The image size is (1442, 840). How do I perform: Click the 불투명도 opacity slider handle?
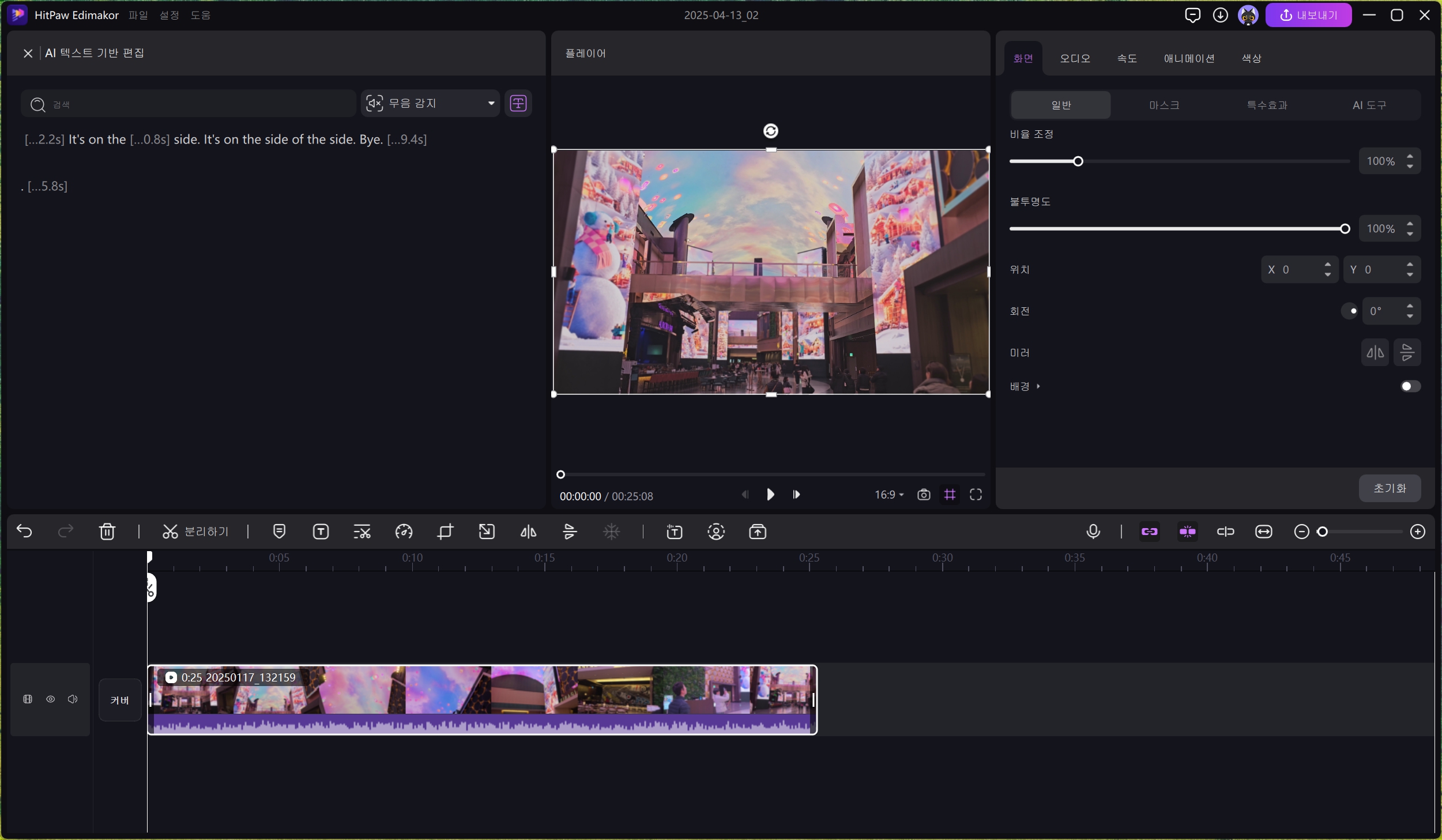point(1345,229)
